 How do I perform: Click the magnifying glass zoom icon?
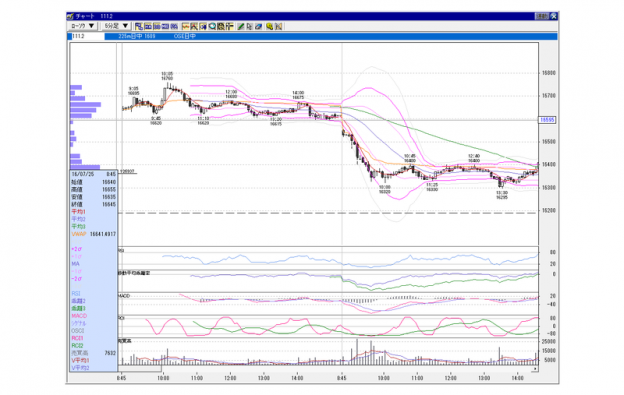212,26
